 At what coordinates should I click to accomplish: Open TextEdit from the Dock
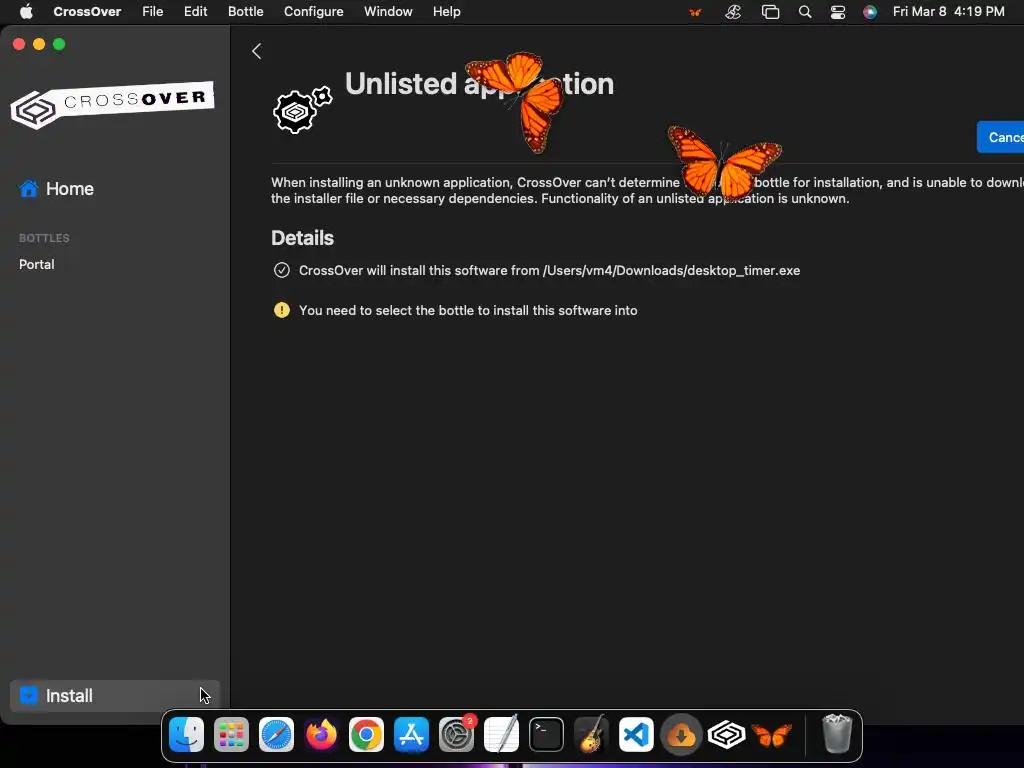(502, 734)
